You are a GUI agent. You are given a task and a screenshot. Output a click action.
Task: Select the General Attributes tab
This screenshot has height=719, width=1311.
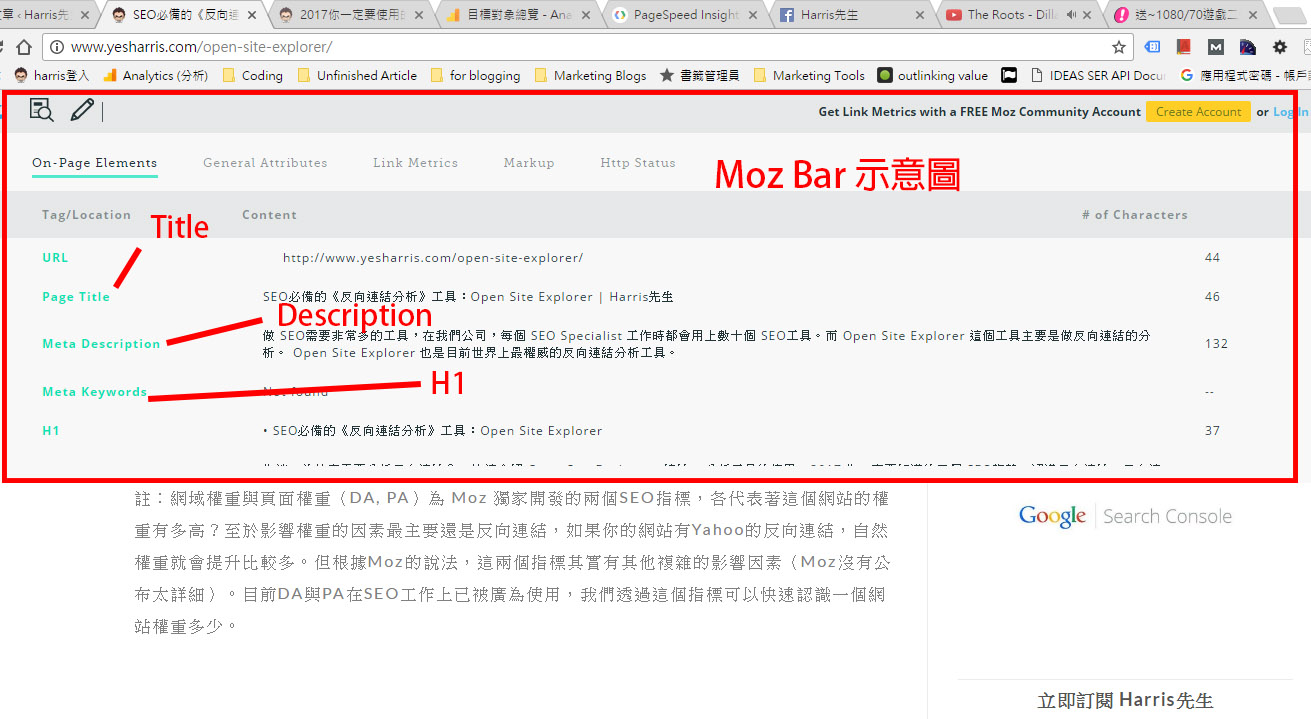(265, 163)
